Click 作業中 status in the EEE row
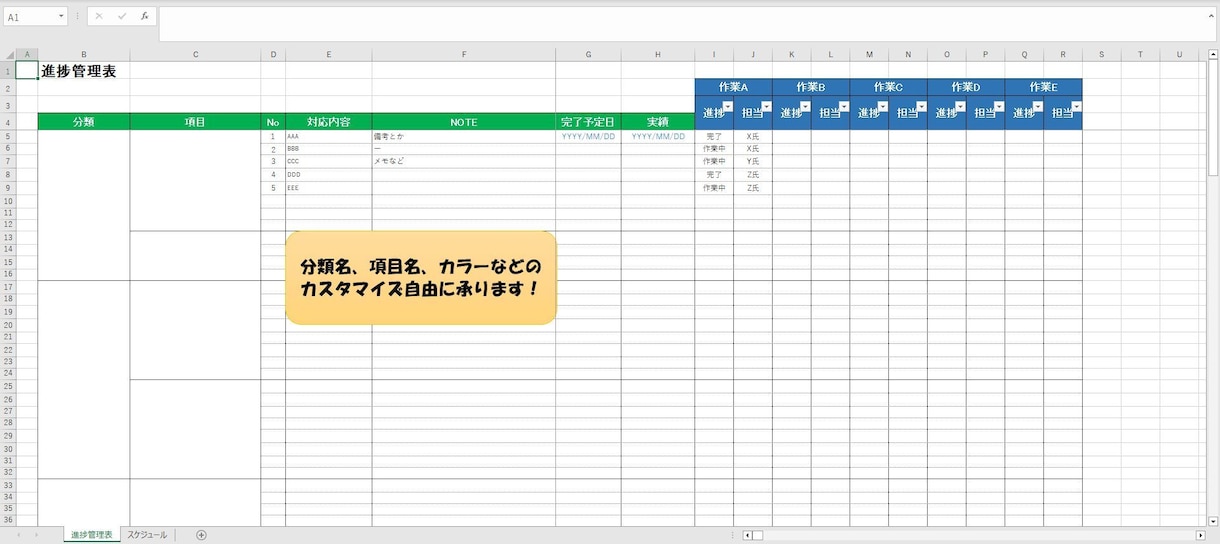 (714, 187)
